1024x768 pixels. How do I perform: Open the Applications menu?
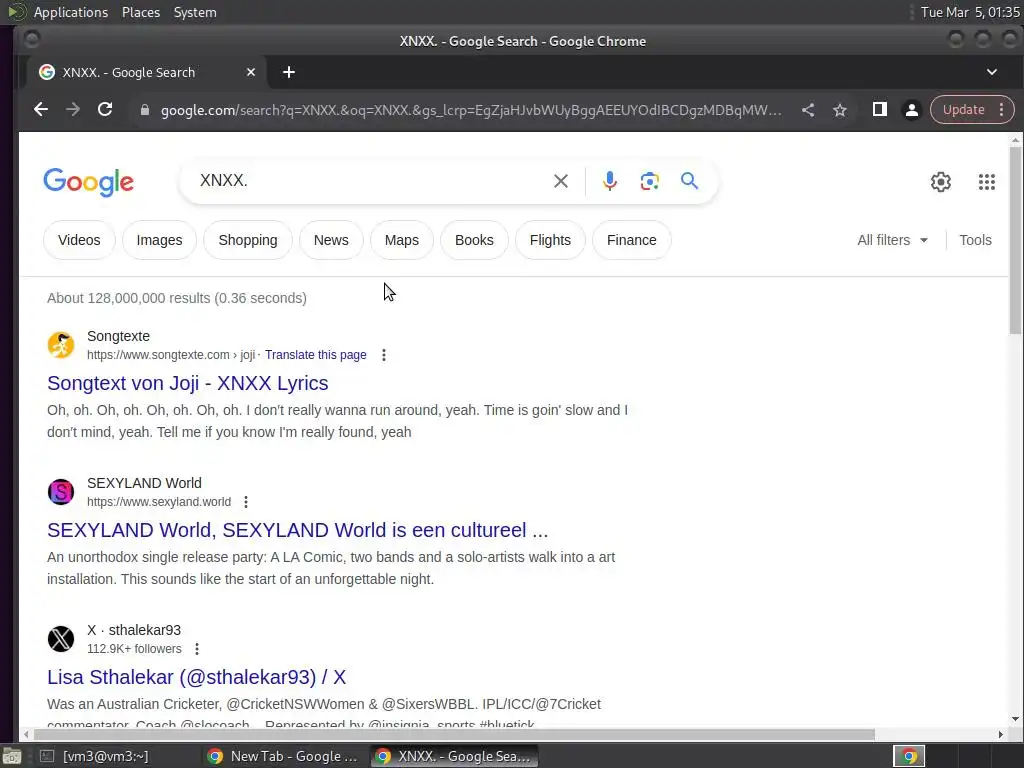pos(71,12)
